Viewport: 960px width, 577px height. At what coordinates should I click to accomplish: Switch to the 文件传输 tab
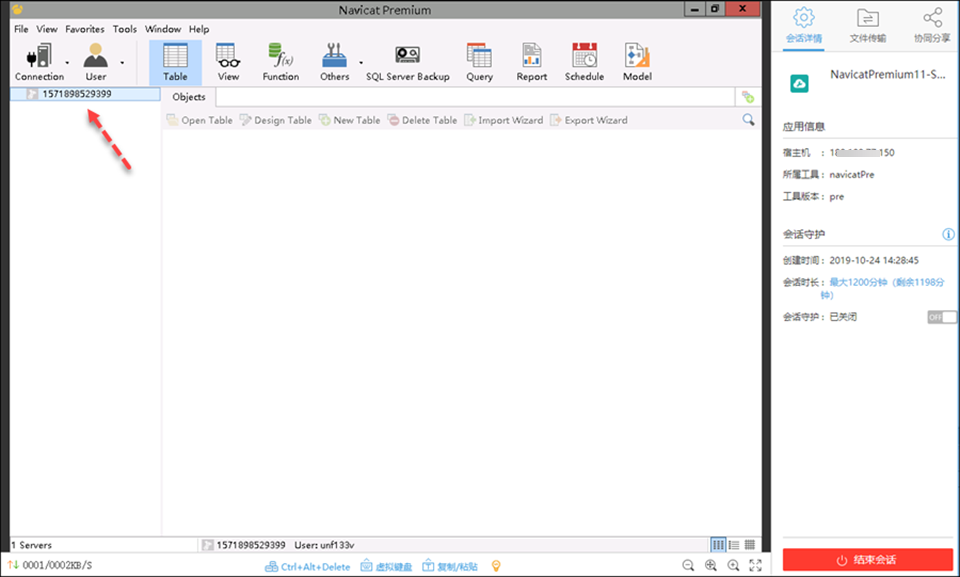[x=867, y=25]
